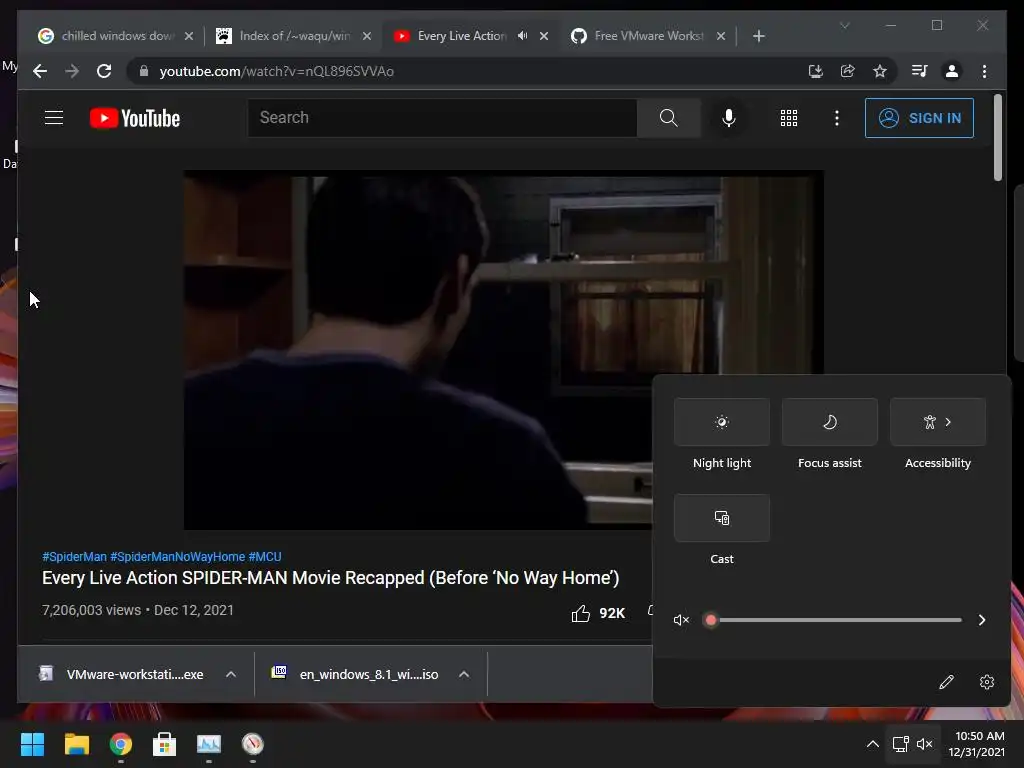Unmute using the volume speaker icon in panel
Image resolution: width=1024 pixels, height=768 pixels.
681,620
